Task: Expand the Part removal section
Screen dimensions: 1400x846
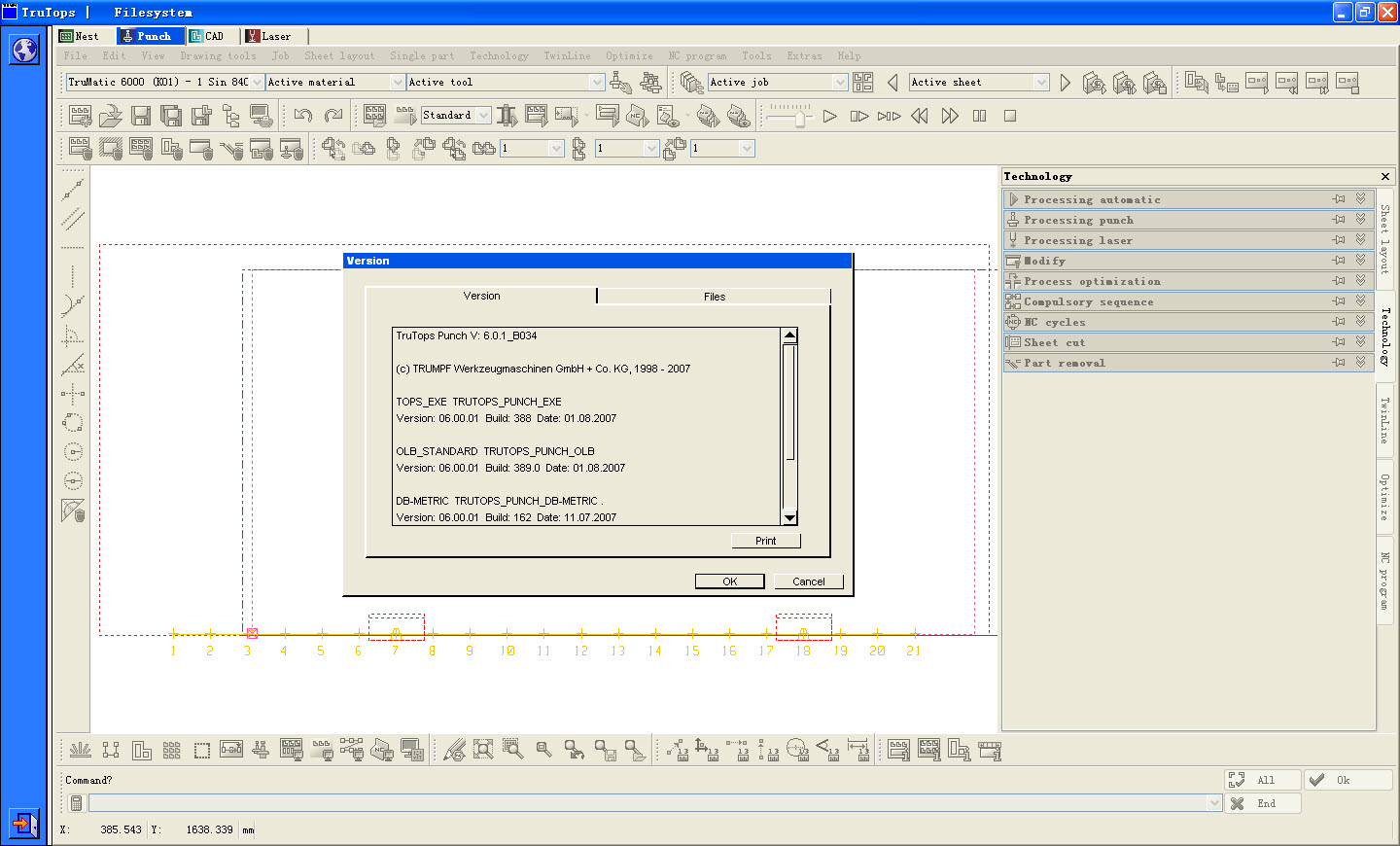Action: (1360, 362)
